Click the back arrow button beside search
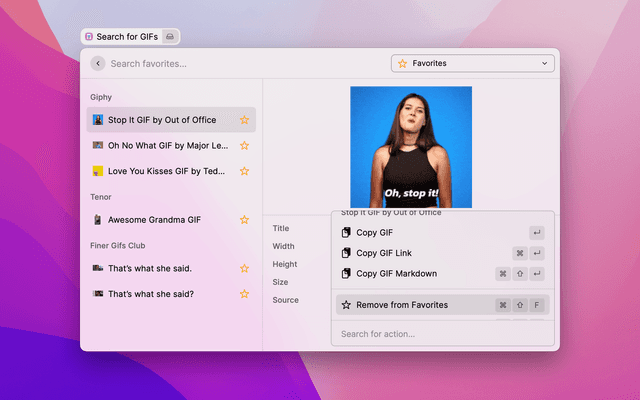Screen dimensions: 640x400 pos(97,63)
